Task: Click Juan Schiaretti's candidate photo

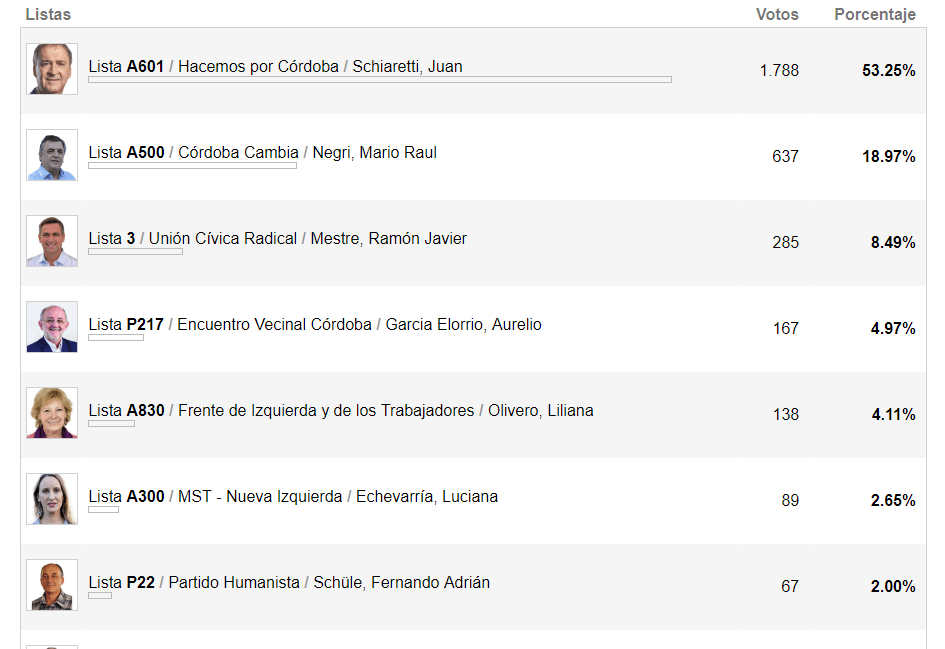Action: 52,69
